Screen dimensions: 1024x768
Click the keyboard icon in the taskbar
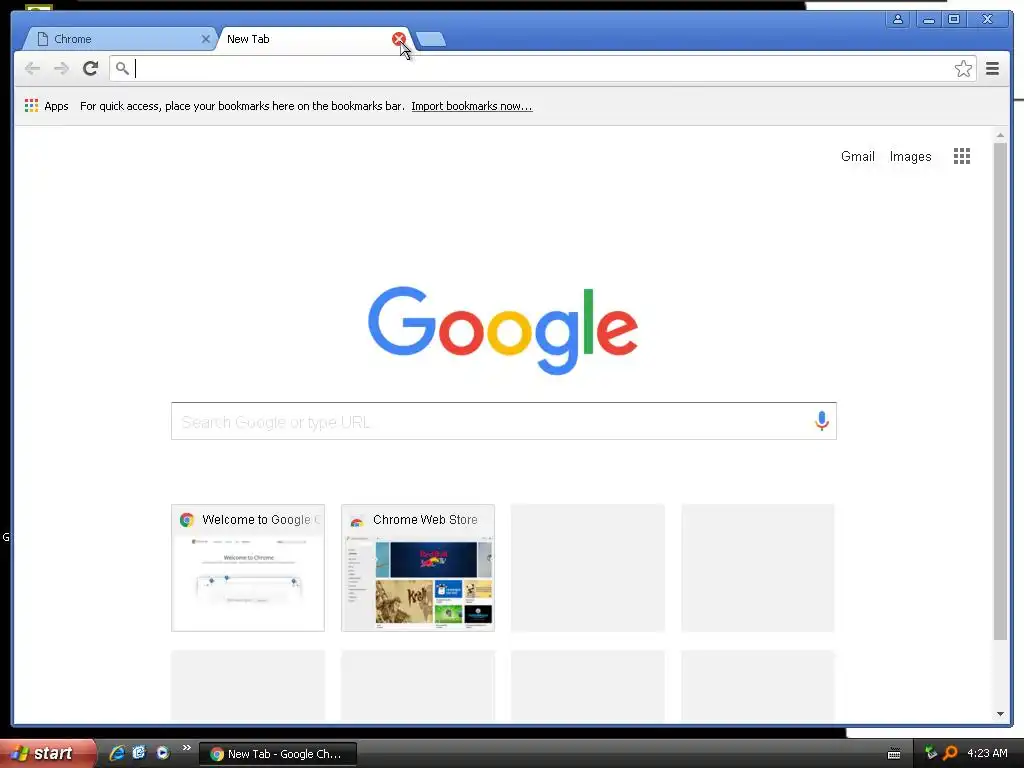(894, 754)
